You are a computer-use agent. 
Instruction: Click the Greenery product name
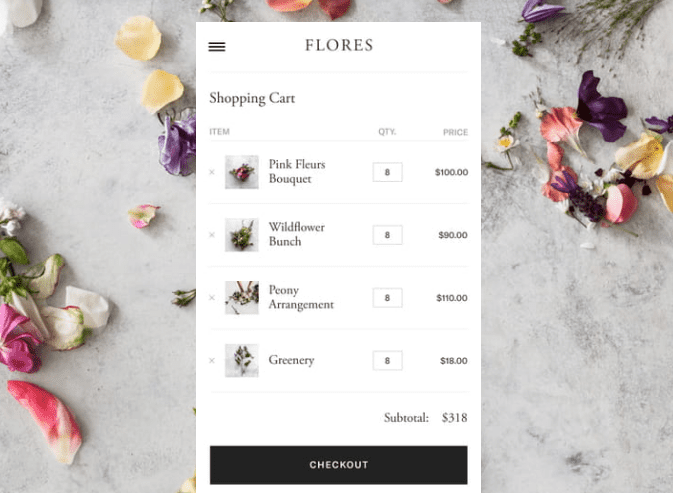click(291, 360)
